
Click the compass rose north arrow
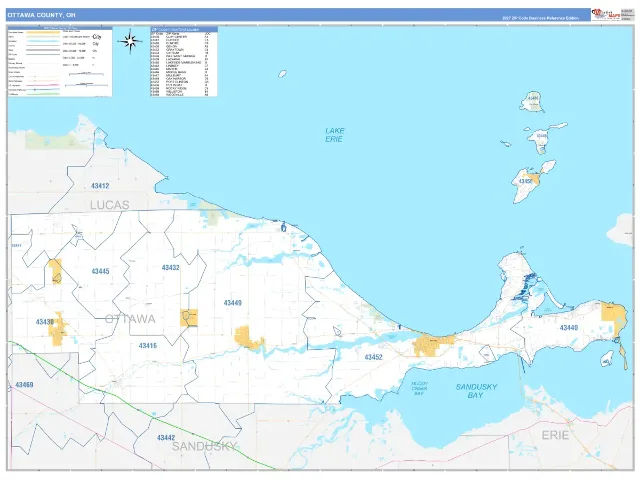(130, 41)
